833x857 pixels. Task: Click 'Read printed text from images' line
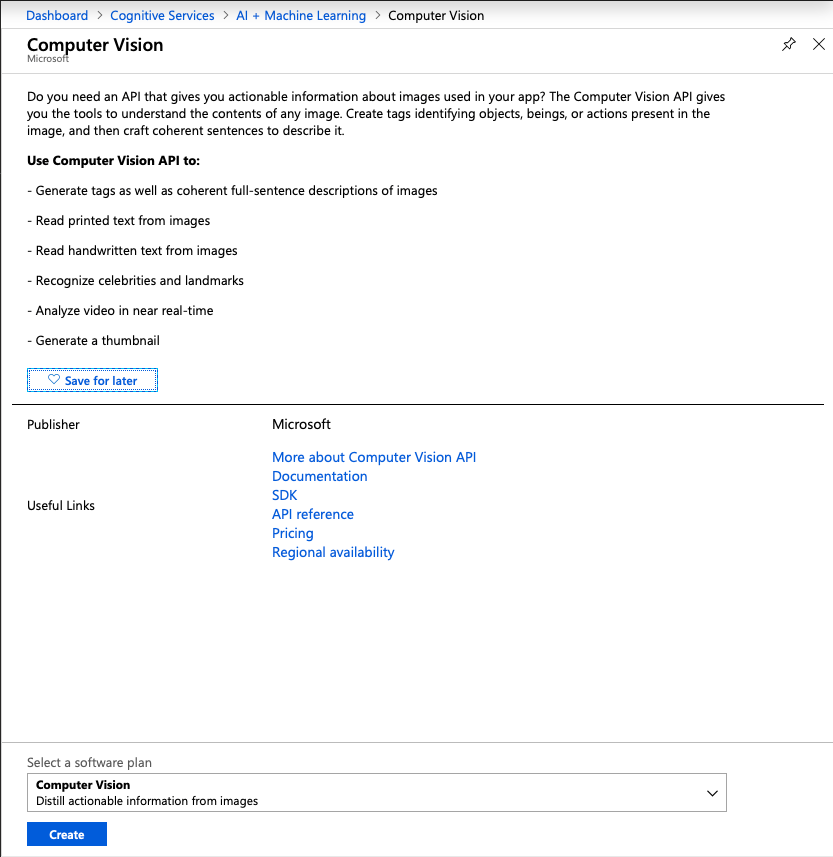point(119,221)
